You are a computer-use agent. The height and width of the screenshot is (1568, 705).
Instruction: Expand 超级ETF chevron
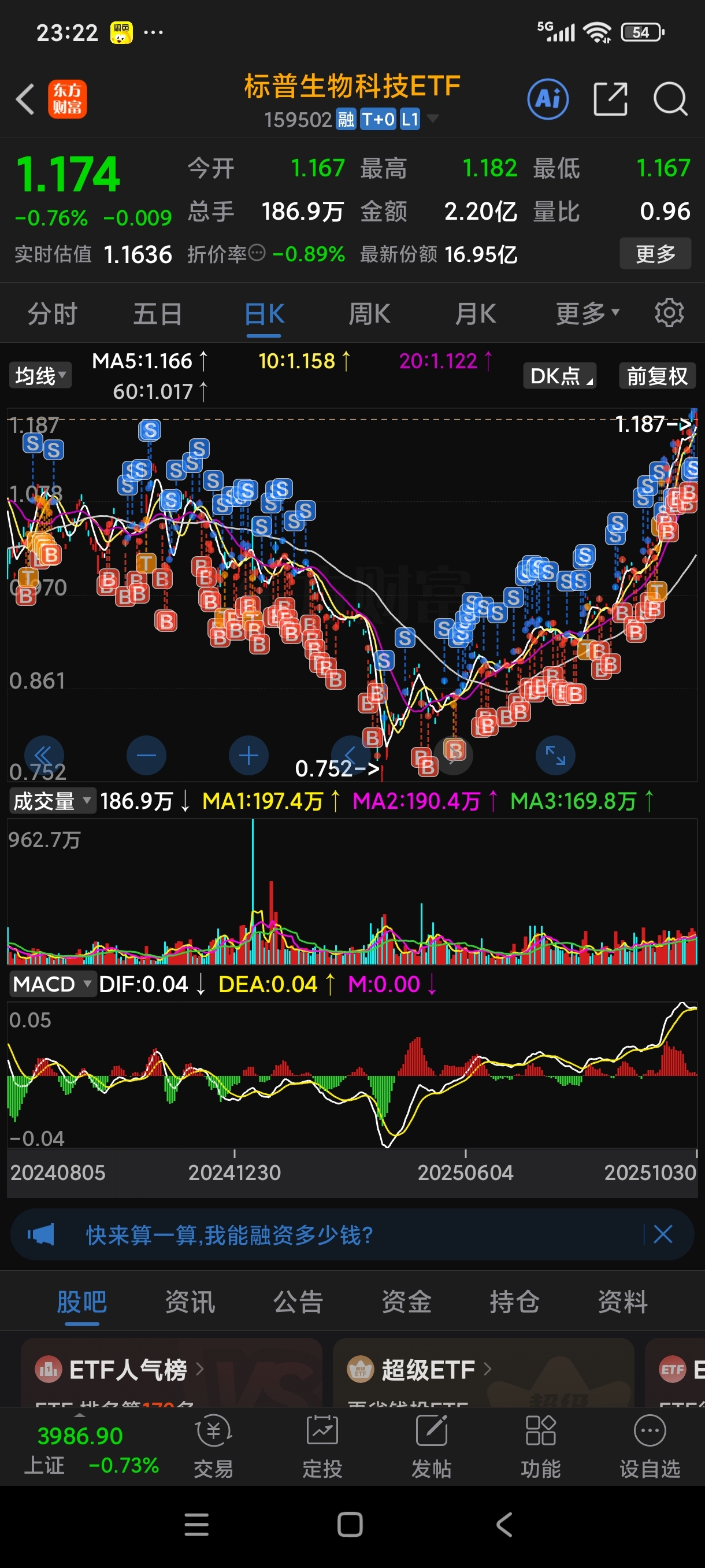point(487,1370)
